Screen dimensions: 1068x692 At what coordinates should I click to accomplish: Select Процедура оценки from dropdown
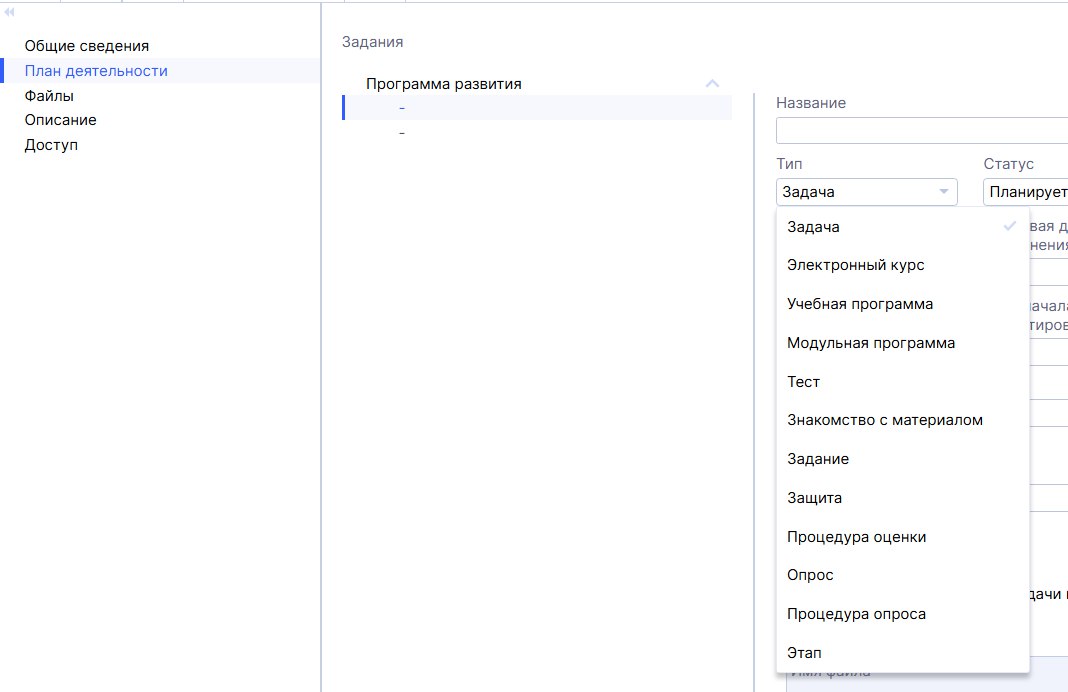point(856,537)
